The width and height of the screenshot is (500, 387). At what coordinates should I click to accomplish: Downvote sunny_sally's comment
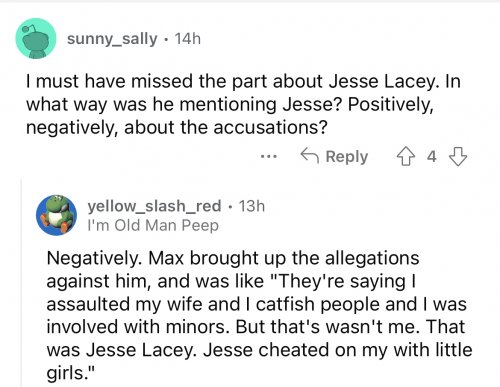pyautogui.click(x=458, y=156)
